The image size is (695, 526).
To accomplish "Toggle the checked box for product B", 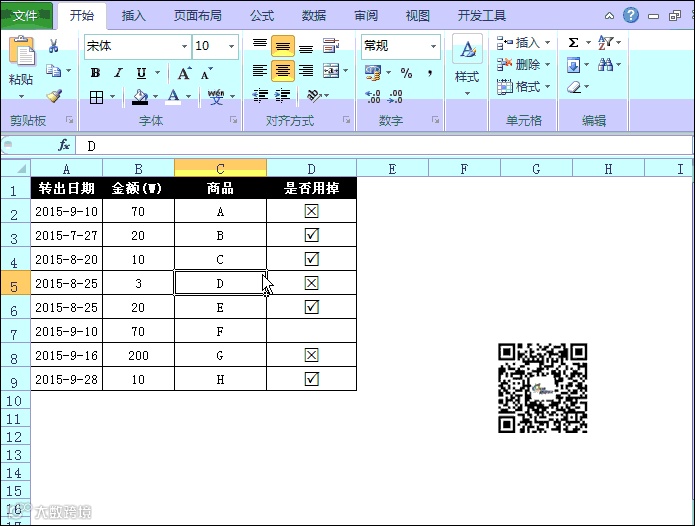I will coord(312,235).
